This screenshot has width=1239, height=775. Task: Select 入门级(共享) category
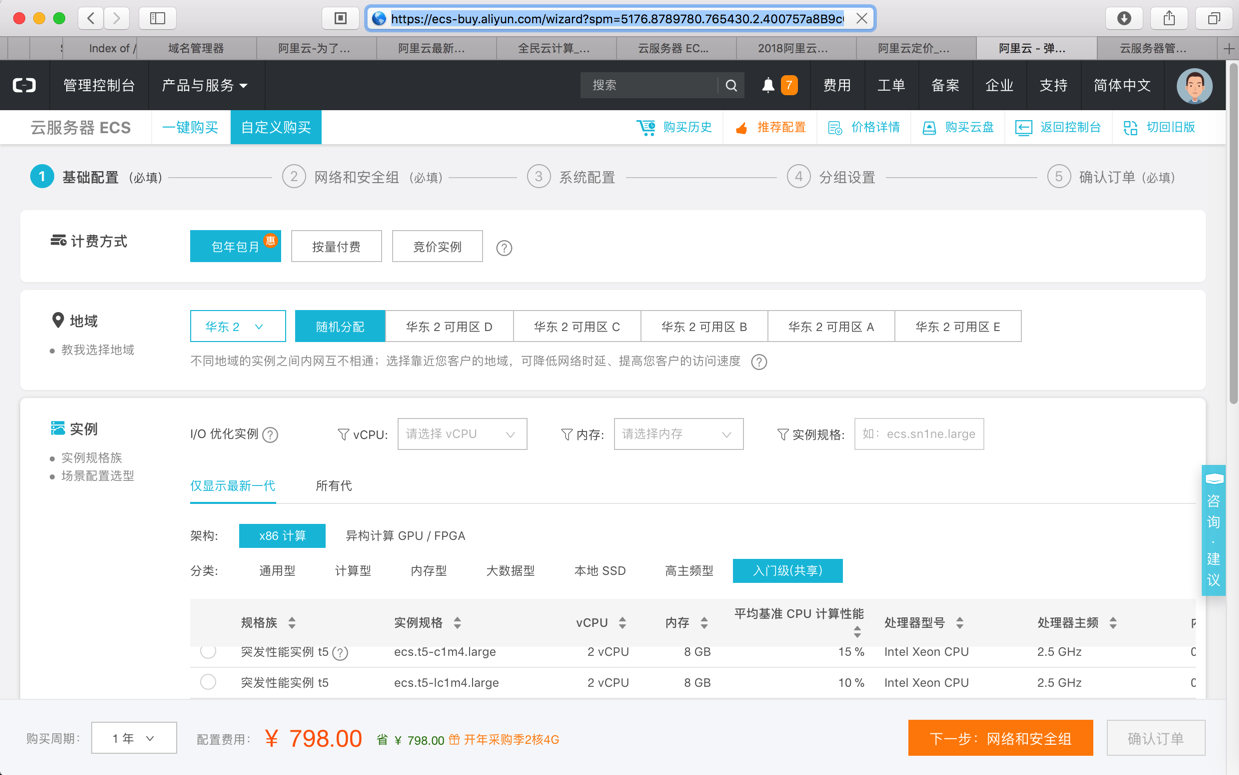point(788,571)
